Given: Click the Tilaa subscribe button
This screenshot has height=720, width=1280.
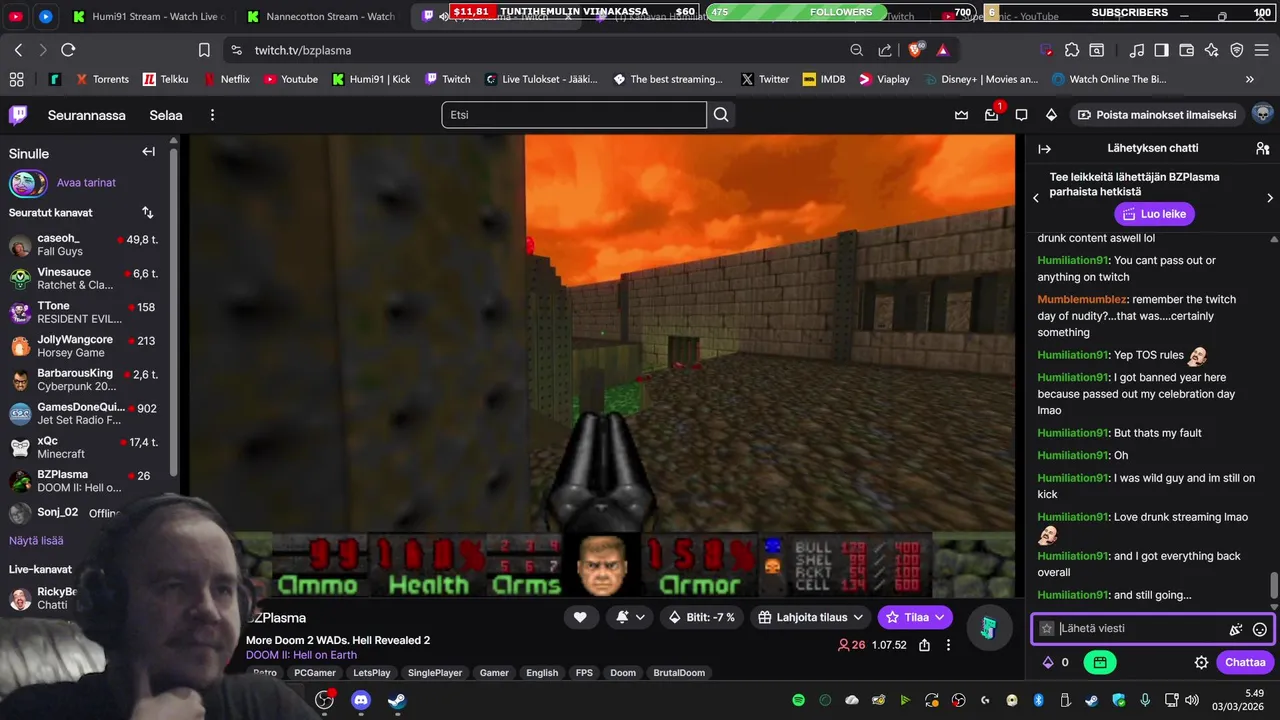Looking at the screenshot, I should [915, 617].
